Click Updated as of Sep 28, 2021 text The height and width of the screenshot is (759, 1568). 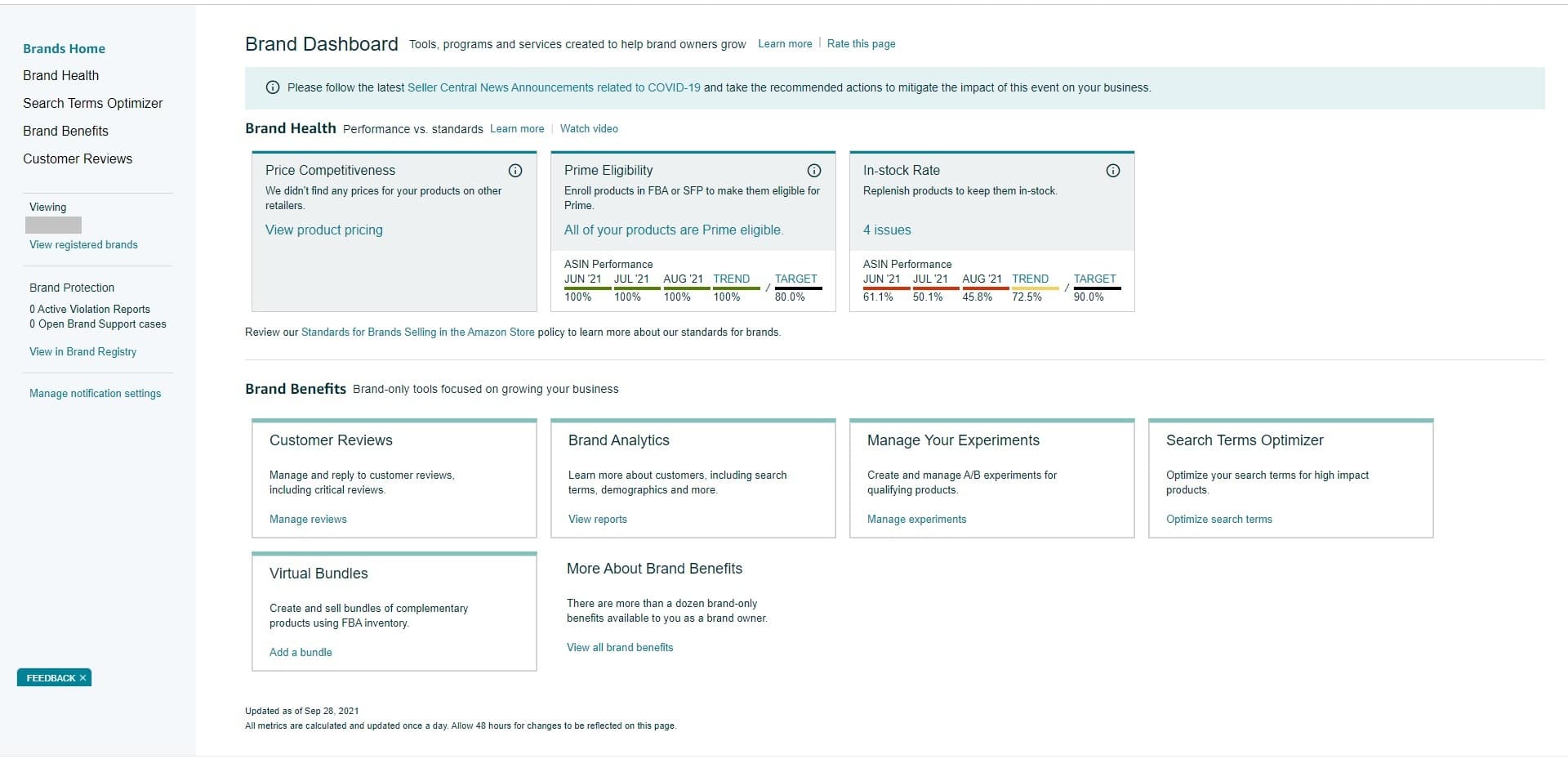pyautogui.click(x=301, y=711)
